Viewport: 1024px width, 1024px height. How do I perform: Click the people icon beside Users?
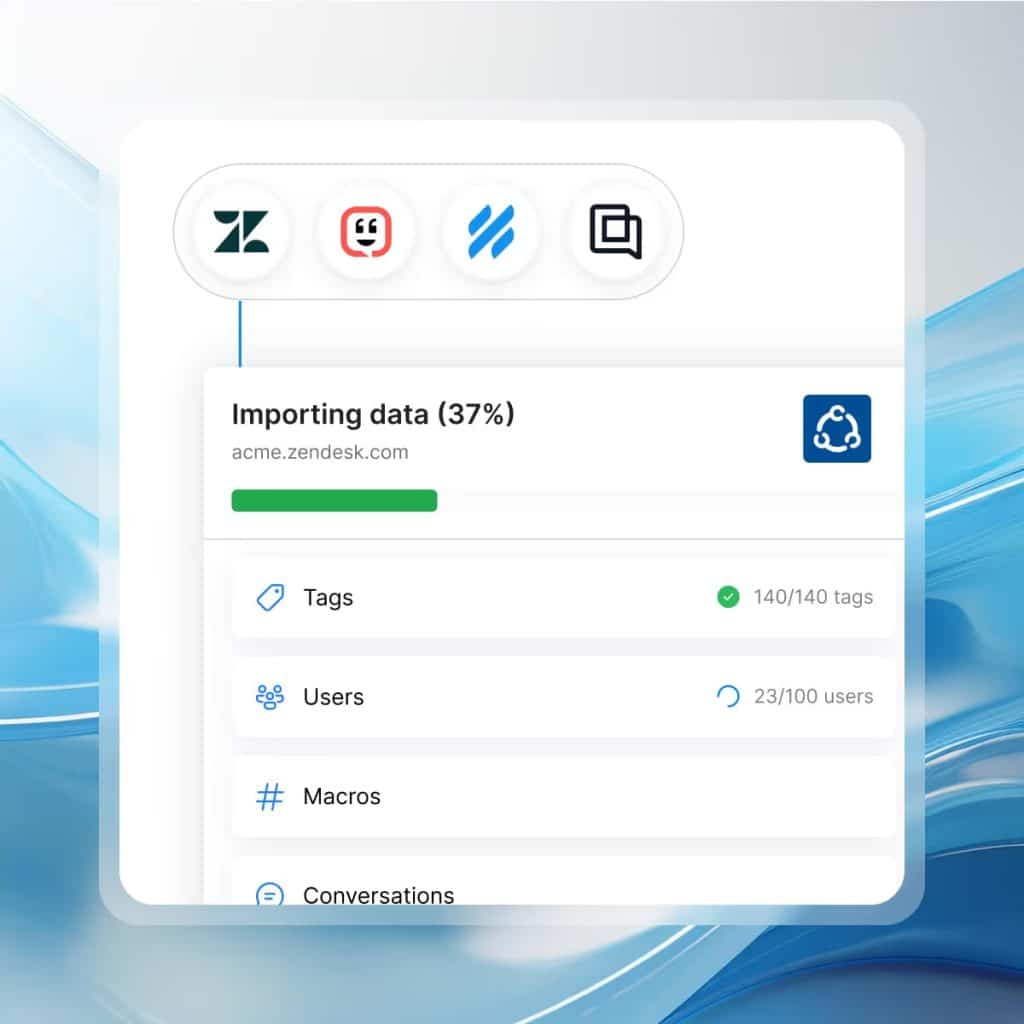(270, 697)
